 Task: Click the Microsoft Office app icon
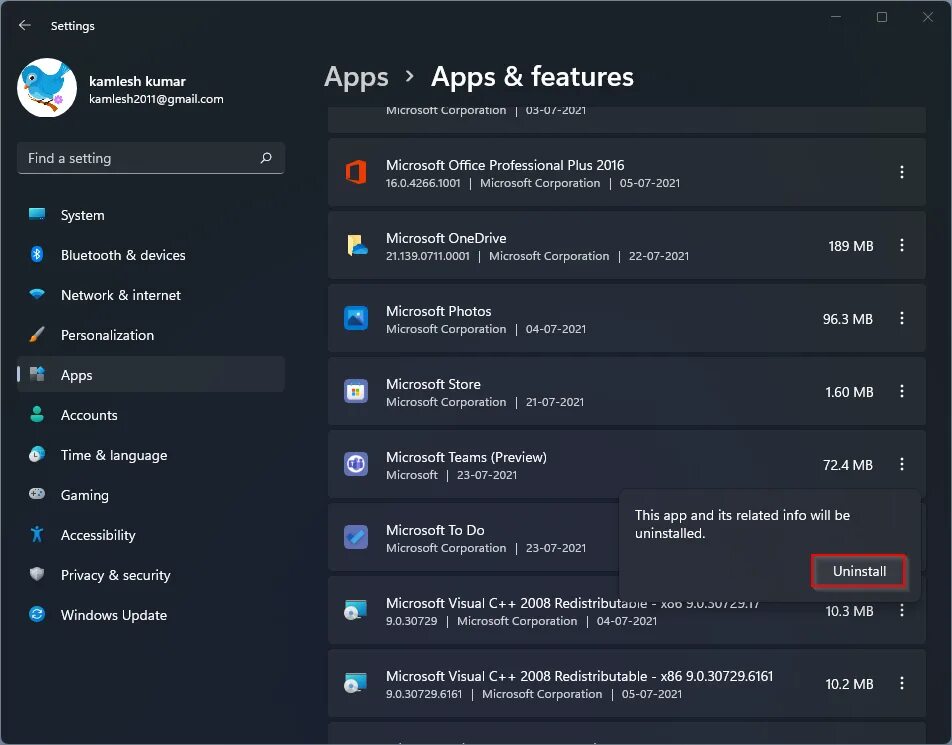point(356,172)
